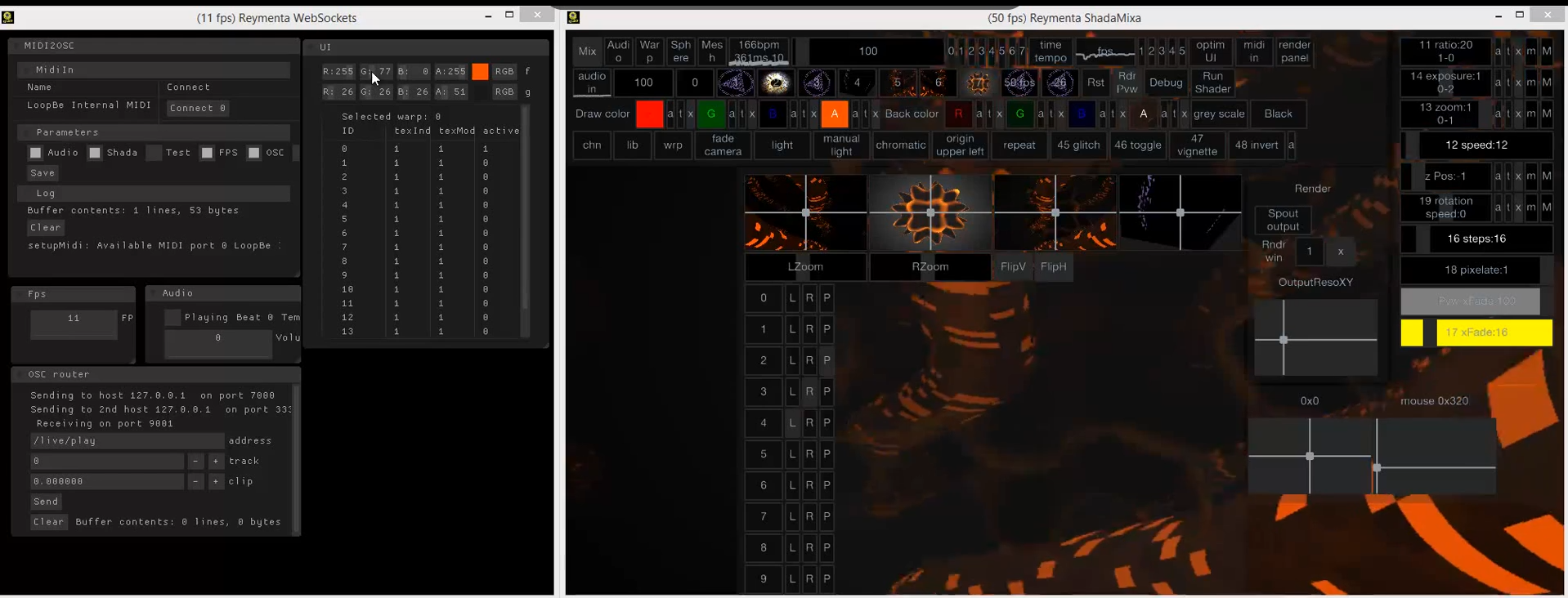The width and height of the screenshot is (1568, 598).
Task: Collapse the Log section header
Action: [x=154, y=194]
